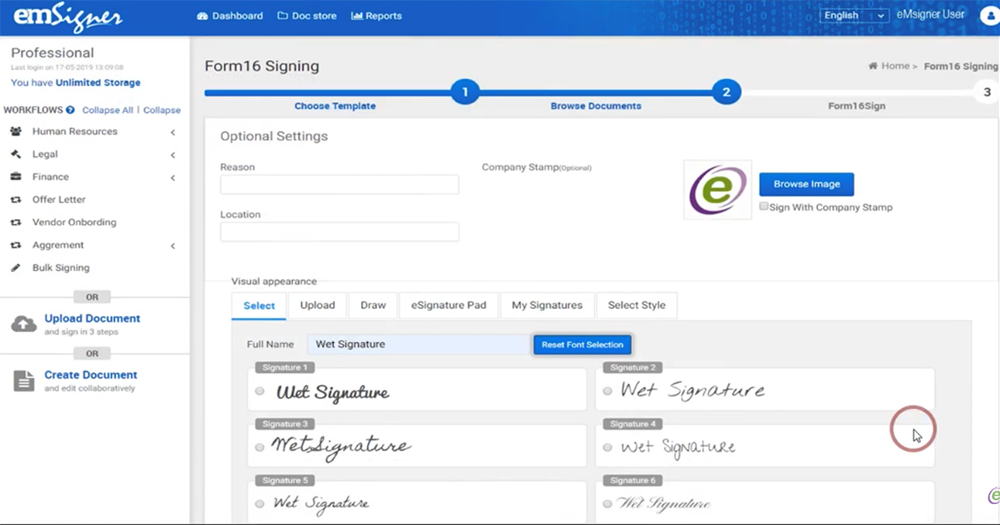This screenshot has width=1000, height=525.
Task: Click the Workflows help question icon
Action: point(70,110)
